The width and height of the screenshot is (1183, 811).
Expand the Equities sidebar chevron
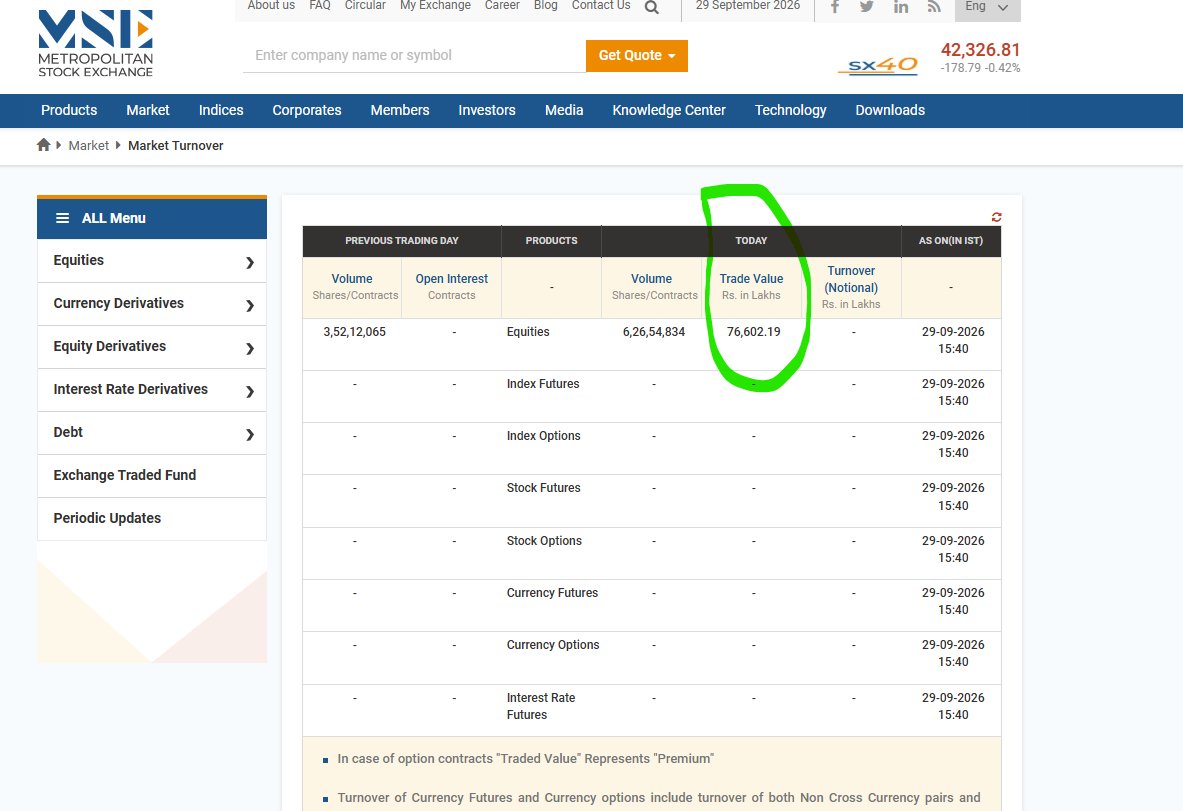(250, 263)
